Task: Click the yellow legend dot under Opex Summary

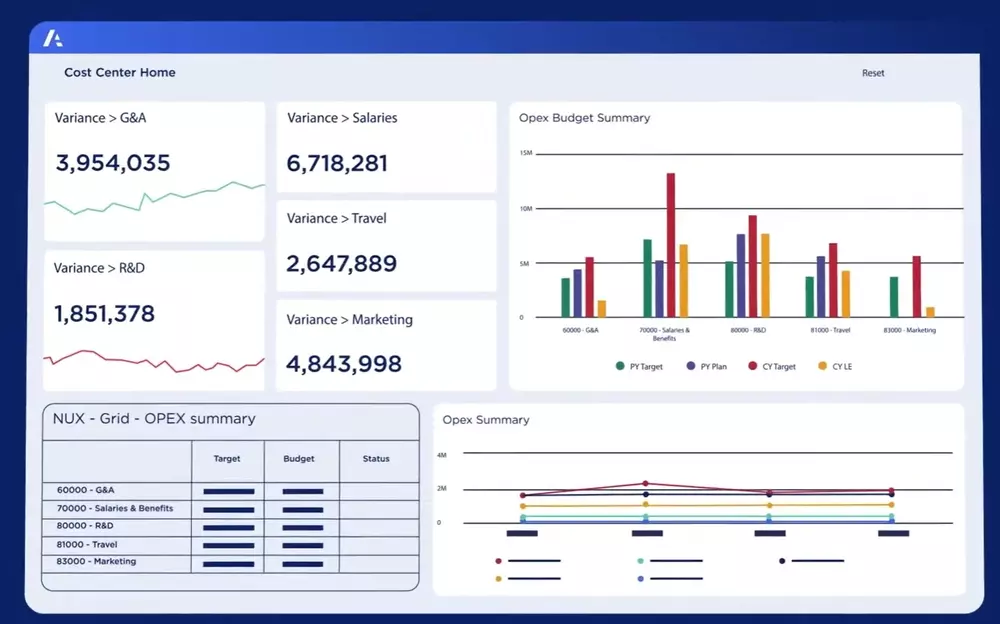Action: (498, 579)
